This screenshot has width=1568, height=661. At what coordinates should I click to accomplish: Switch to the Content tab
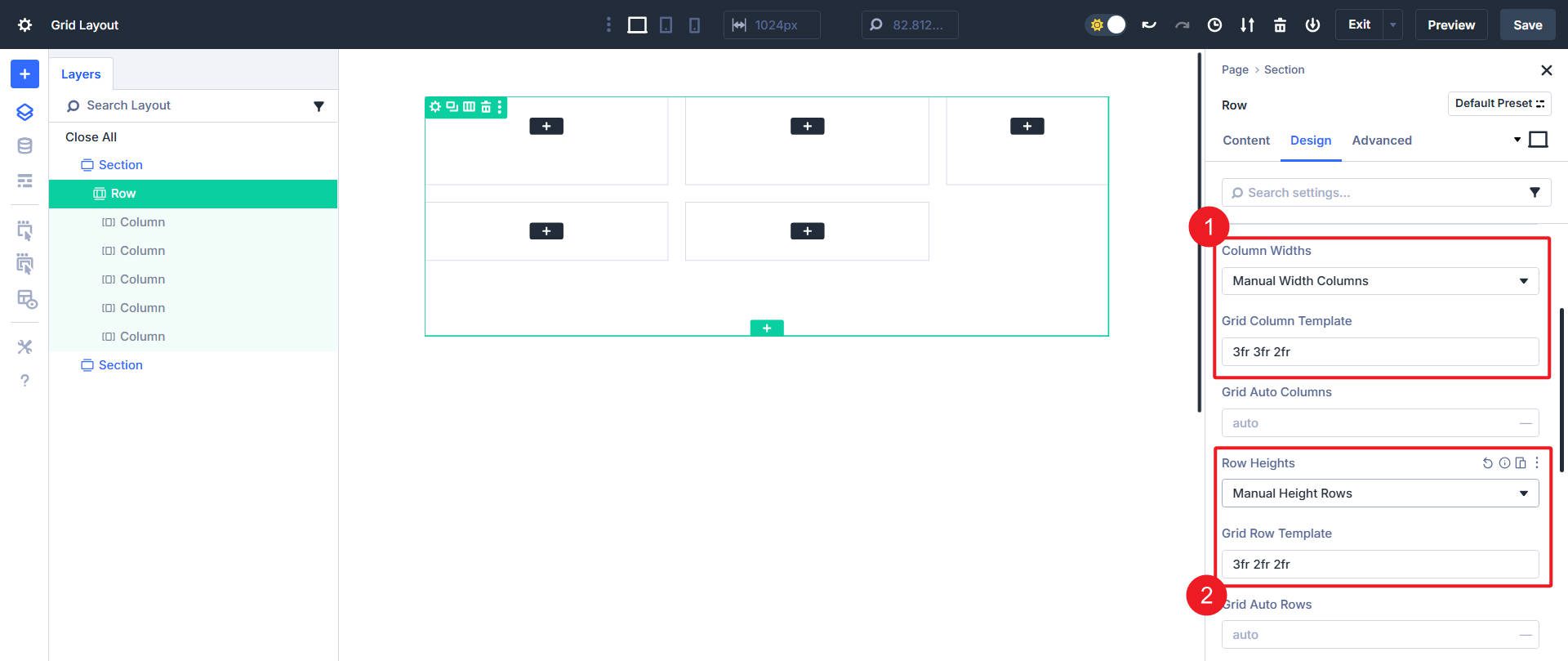1245,141
